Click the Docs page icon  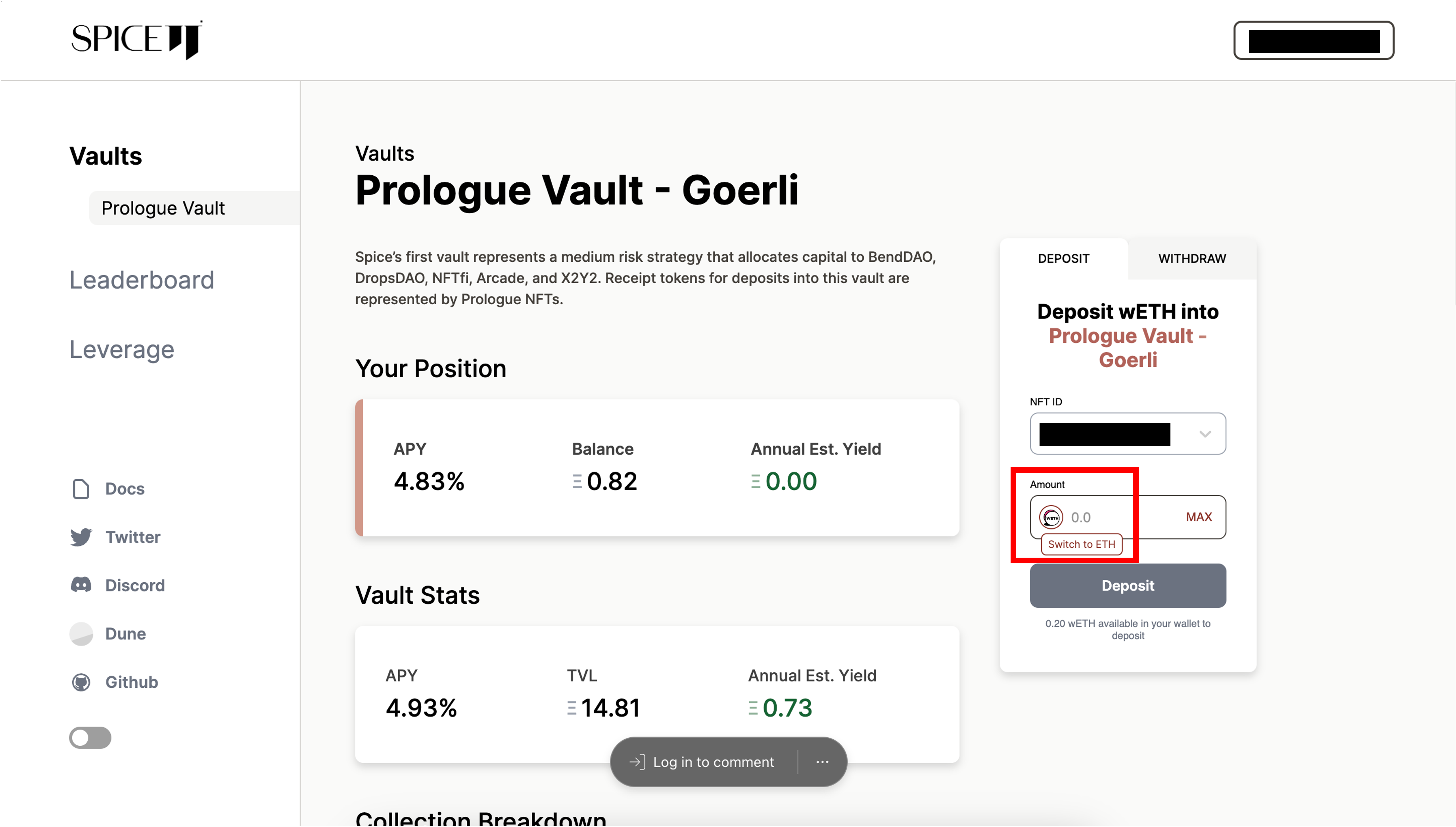pyautogui.click(x=81, y=489)
